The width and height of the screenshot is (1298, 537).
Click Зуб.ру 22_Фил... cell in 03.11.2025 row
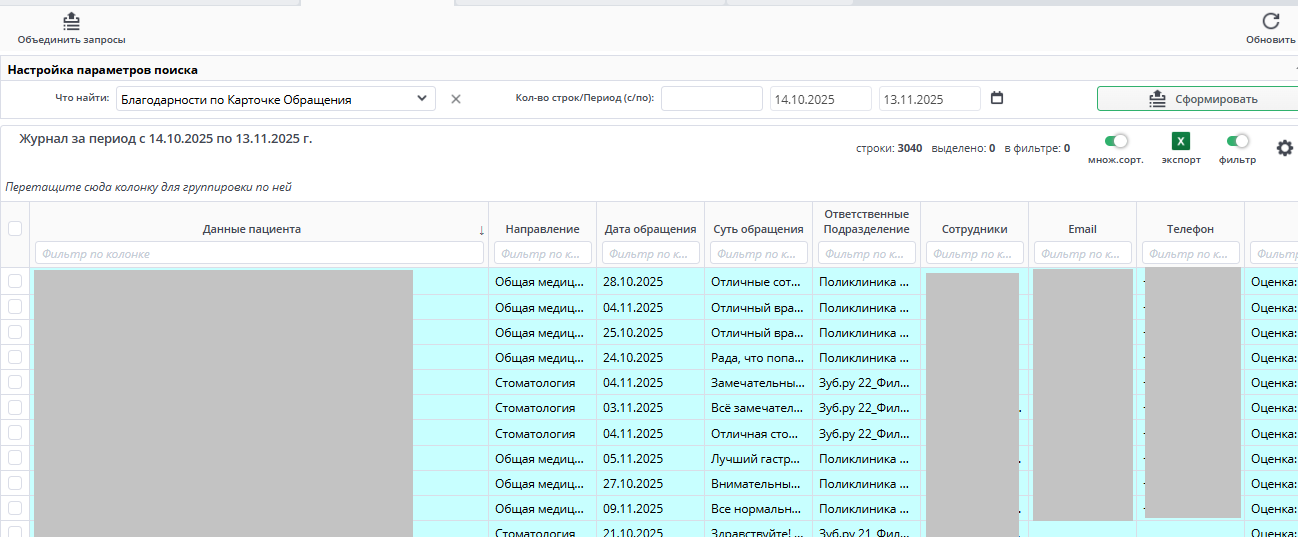pos(864,407)
